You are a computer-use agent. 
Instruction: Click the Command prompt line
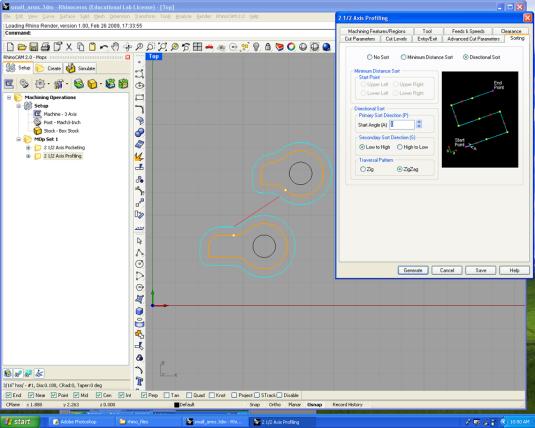pos(169,33)
